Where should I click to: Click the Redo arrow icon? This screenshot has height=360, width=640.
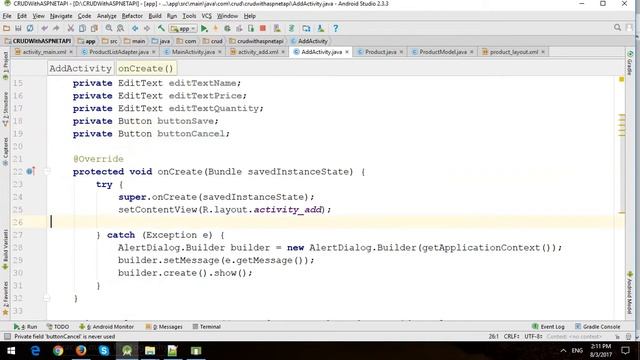tap(56, 28)
